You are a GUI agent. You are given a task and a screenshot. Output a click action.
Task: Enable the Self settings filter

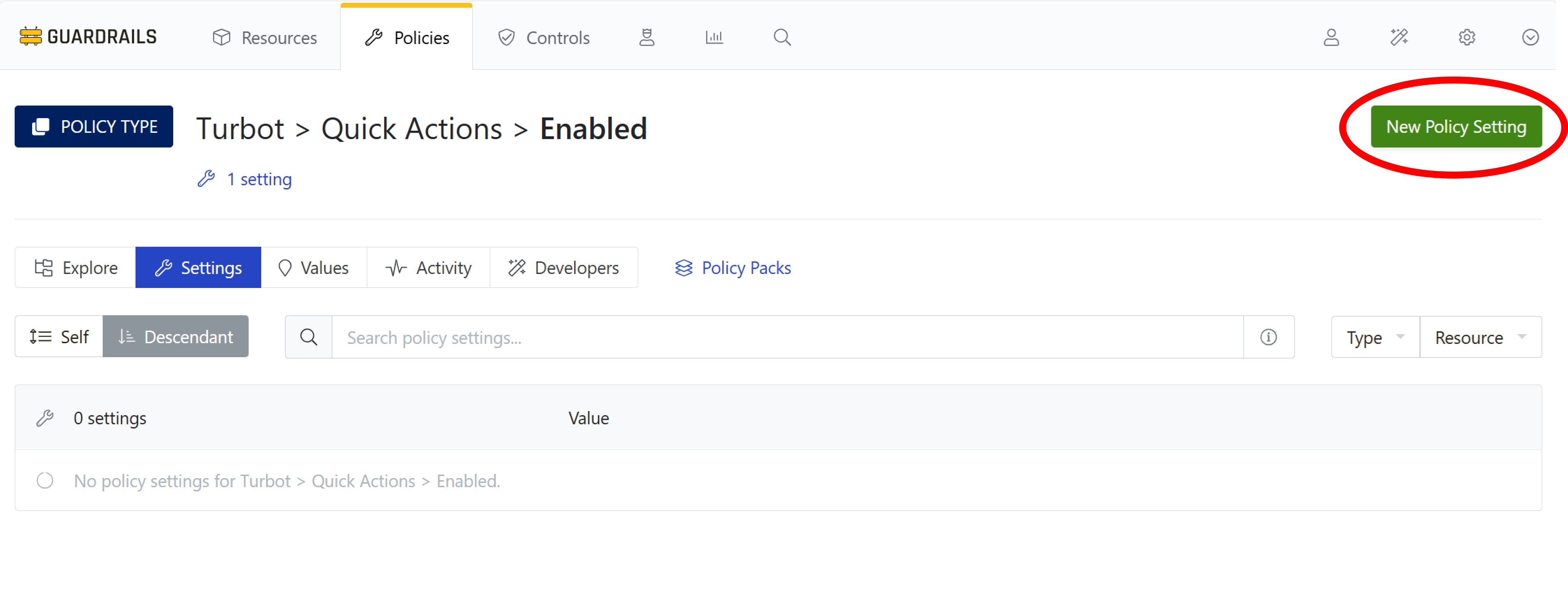point(59,336)
